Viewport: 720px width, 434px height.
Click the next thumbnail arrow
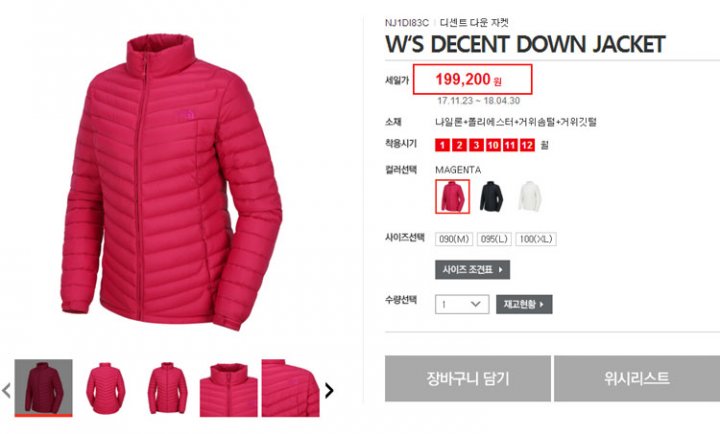coord(329,390)
